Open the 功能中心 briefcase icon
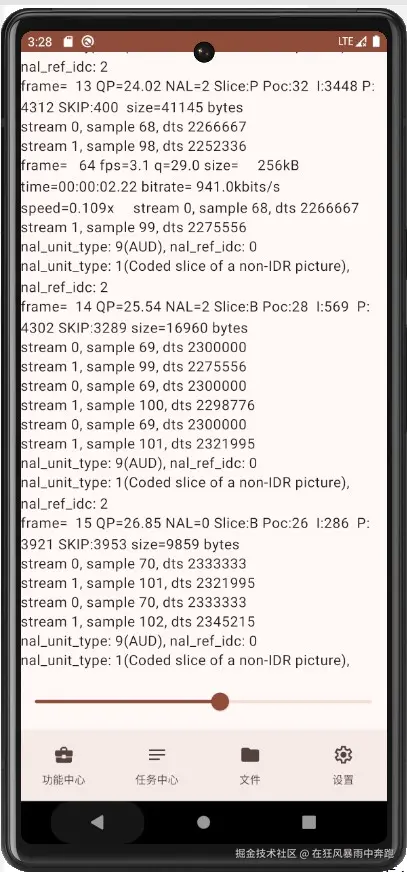407x872 pixels. click(64, 755)
